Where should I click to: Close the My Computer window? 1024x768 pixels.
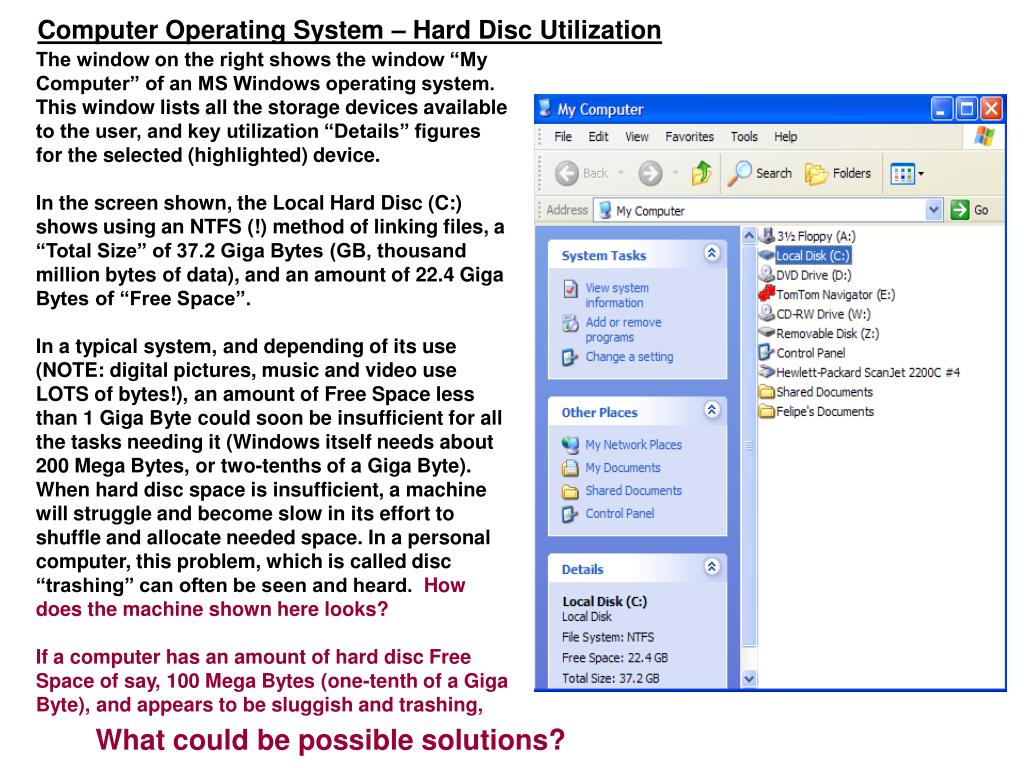[991, 108]
